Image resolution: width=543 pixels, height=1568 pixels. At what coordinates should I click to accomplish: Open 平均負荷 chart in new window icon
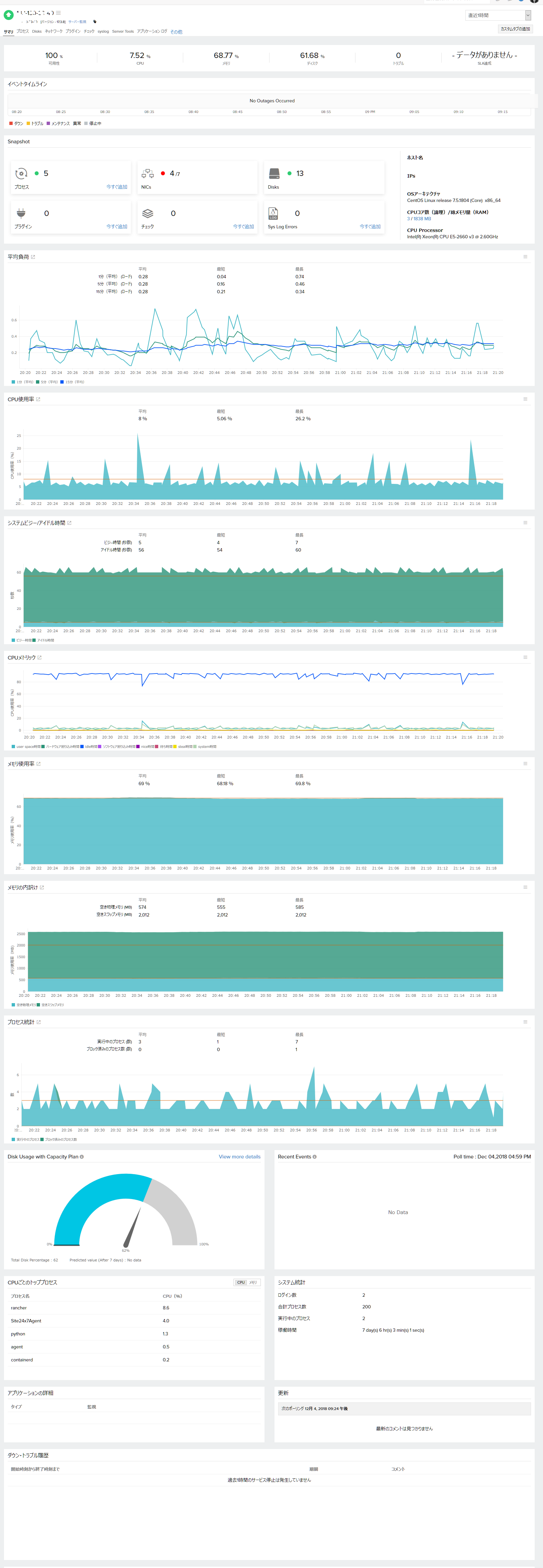[x=33, y=257]
